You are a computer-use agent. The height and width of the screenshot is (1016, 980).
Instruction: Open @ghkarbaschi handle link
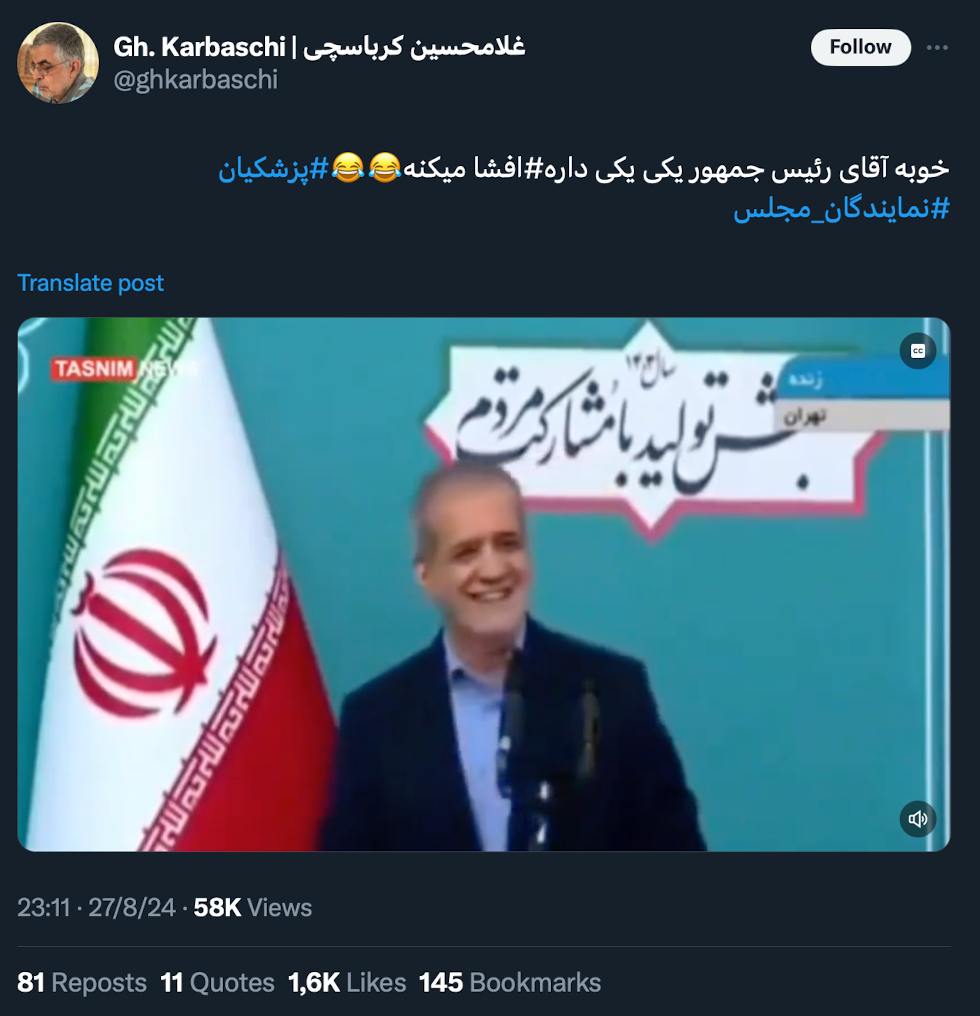point(195,80)
